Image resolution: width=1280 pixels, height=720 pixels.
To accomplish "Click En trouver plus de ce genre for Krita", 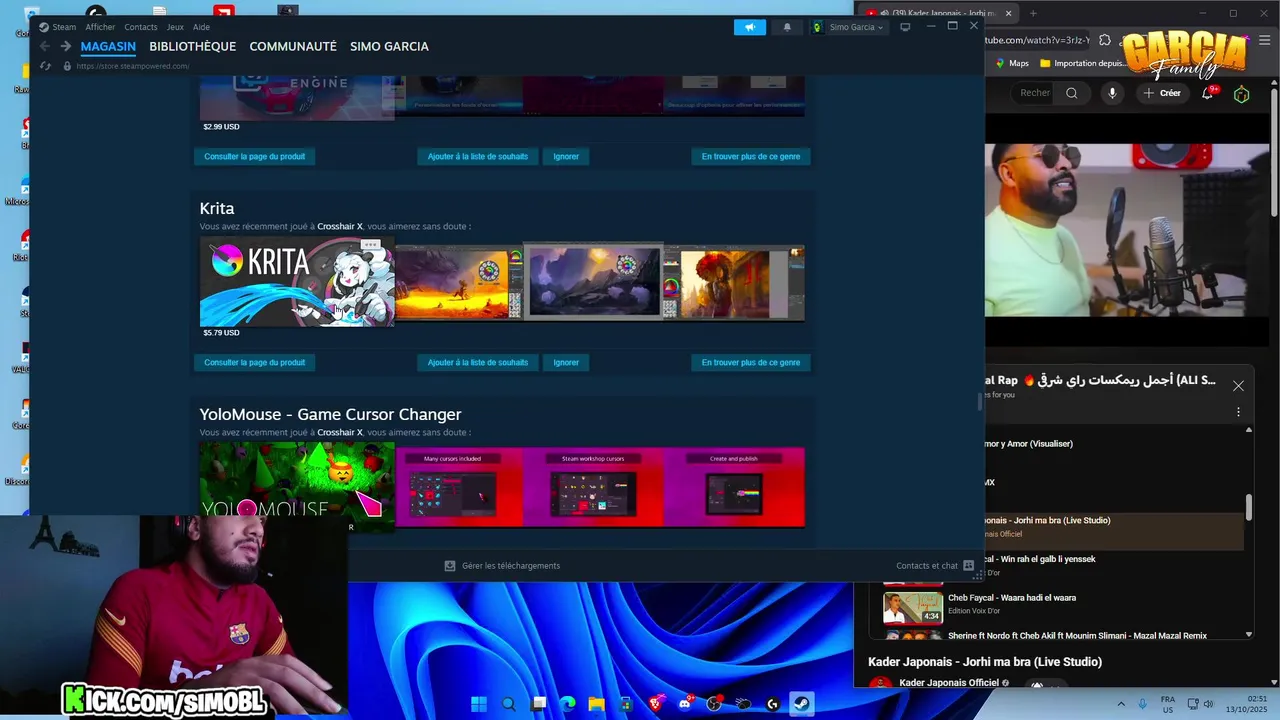I will [751, 362].
